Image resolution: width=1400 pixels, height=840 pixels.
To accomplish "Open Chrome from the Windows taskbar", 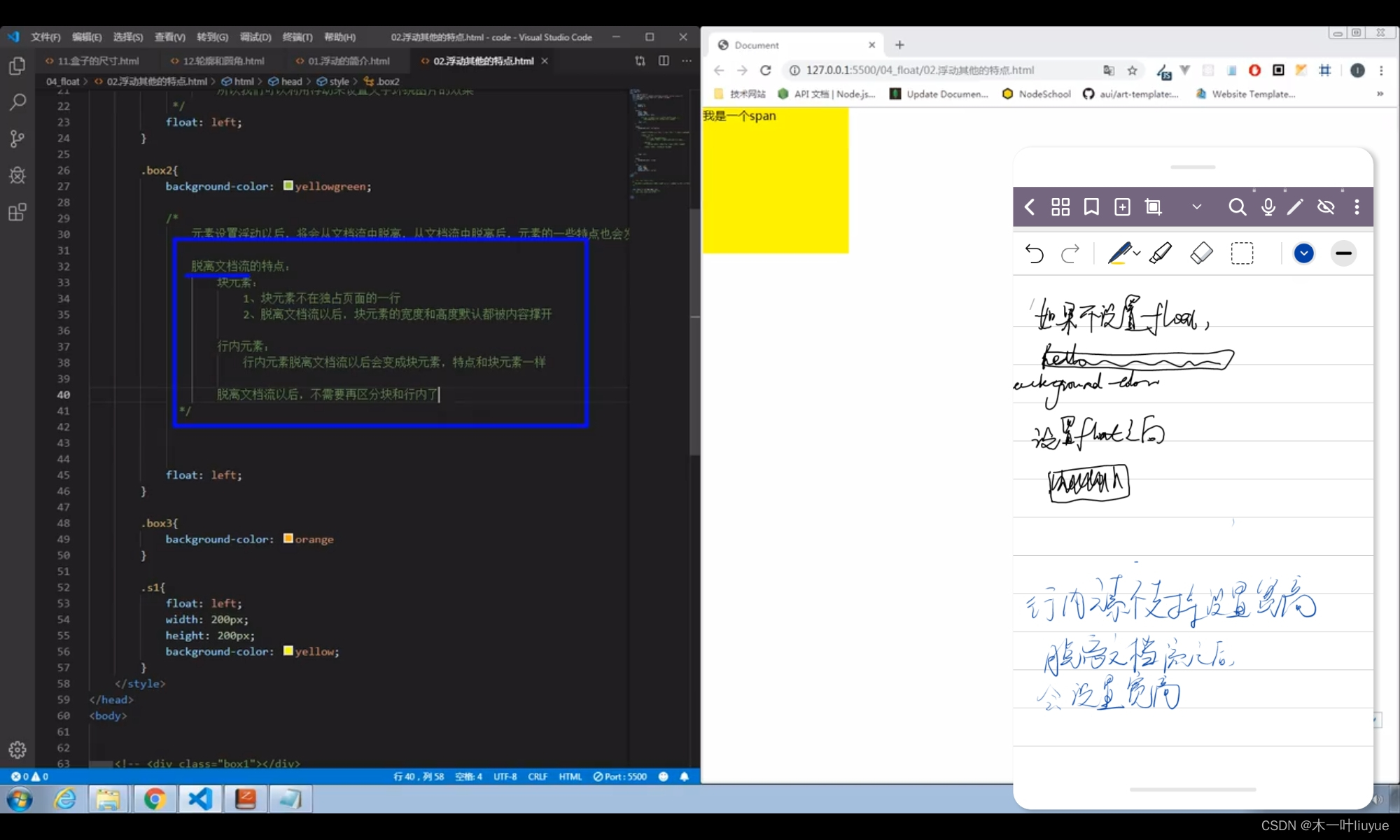I will (154, 799).
